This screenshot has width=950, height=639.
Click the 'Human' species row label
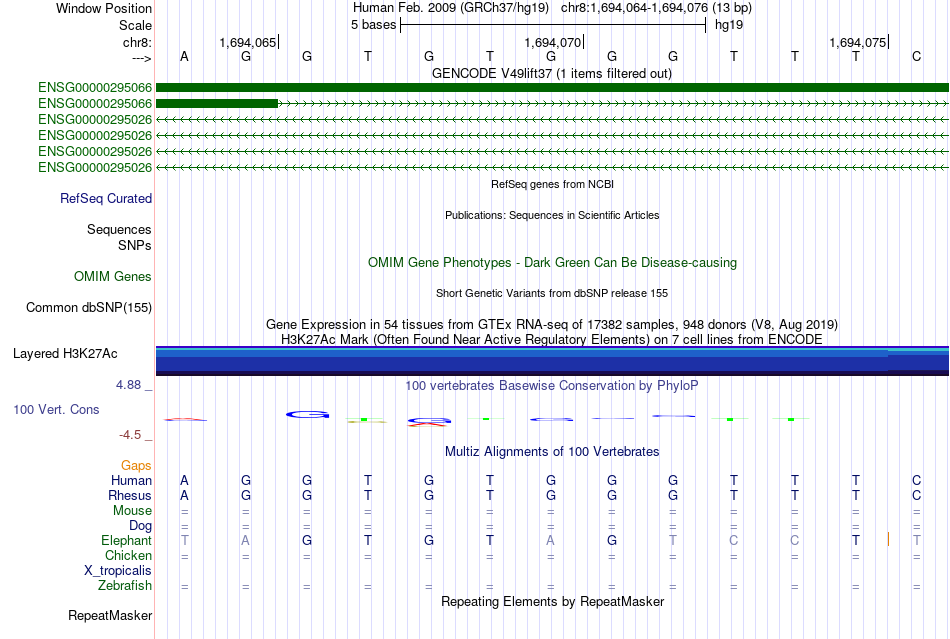click(131, 480)
